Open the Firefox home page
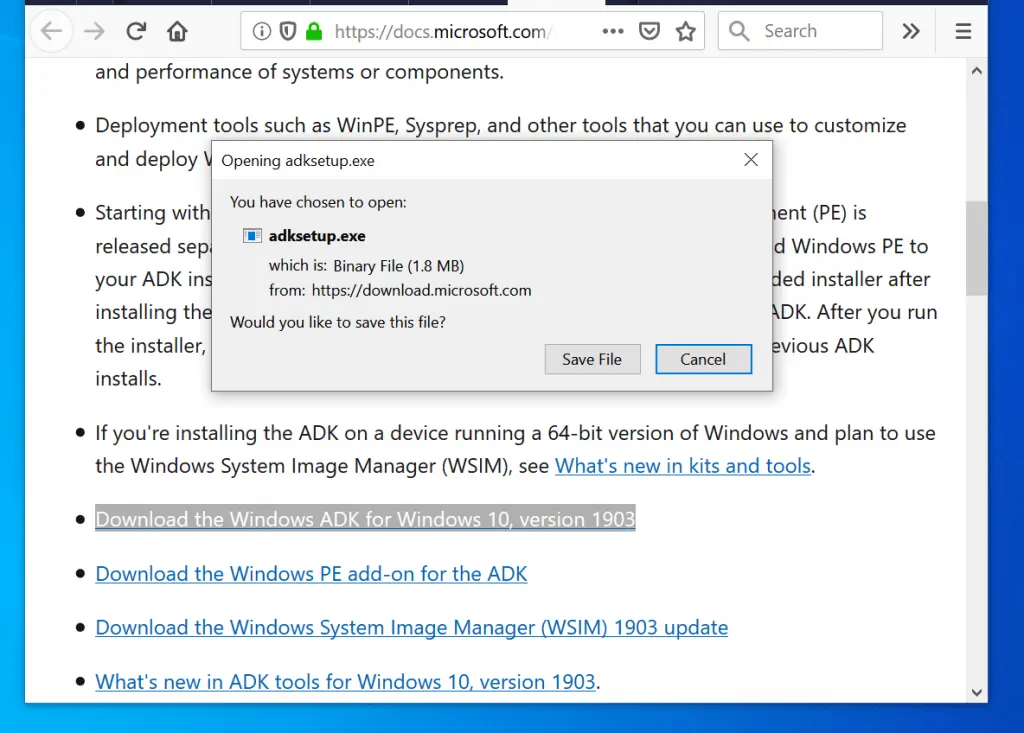The image size is (1024, 733). [177, 31]
